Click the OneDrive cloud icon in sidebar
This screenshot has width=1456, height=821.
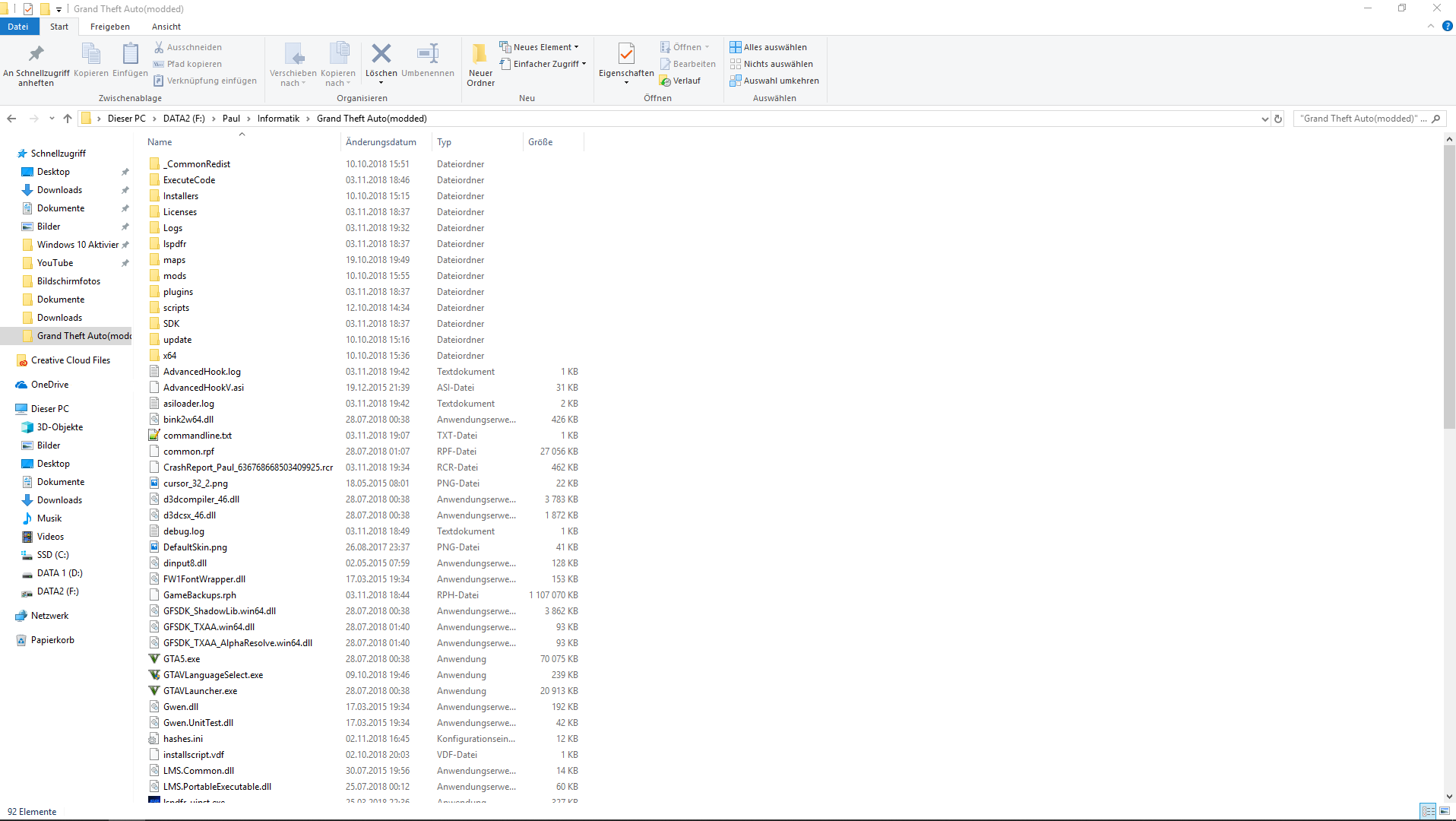click(22, 385)
